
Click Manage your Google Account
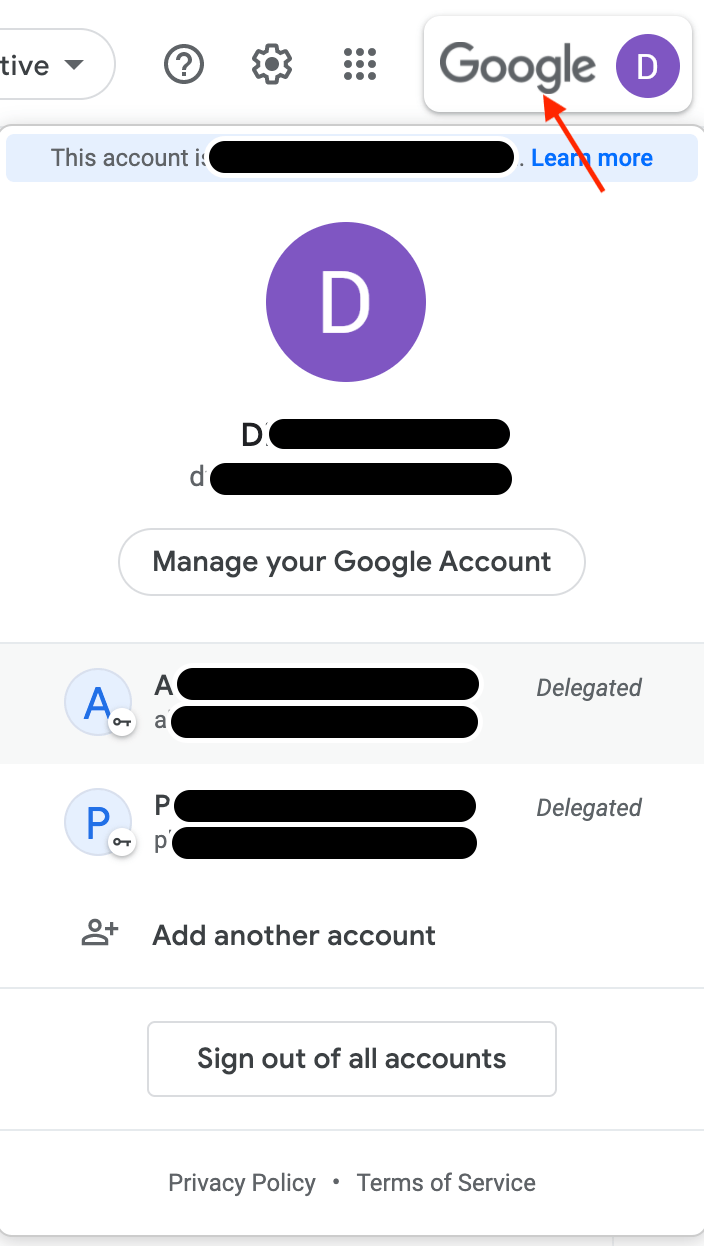351,562
